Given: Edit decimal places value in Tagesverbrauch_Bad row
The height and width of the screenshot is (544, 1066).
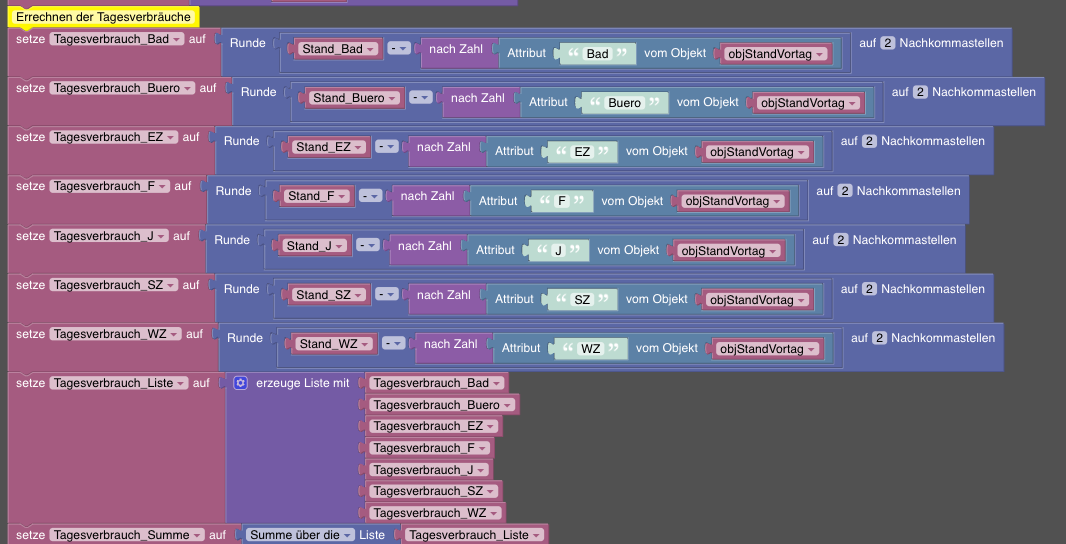Looking at the screenshot, I should pyautogui.click(x=887, y=44).
